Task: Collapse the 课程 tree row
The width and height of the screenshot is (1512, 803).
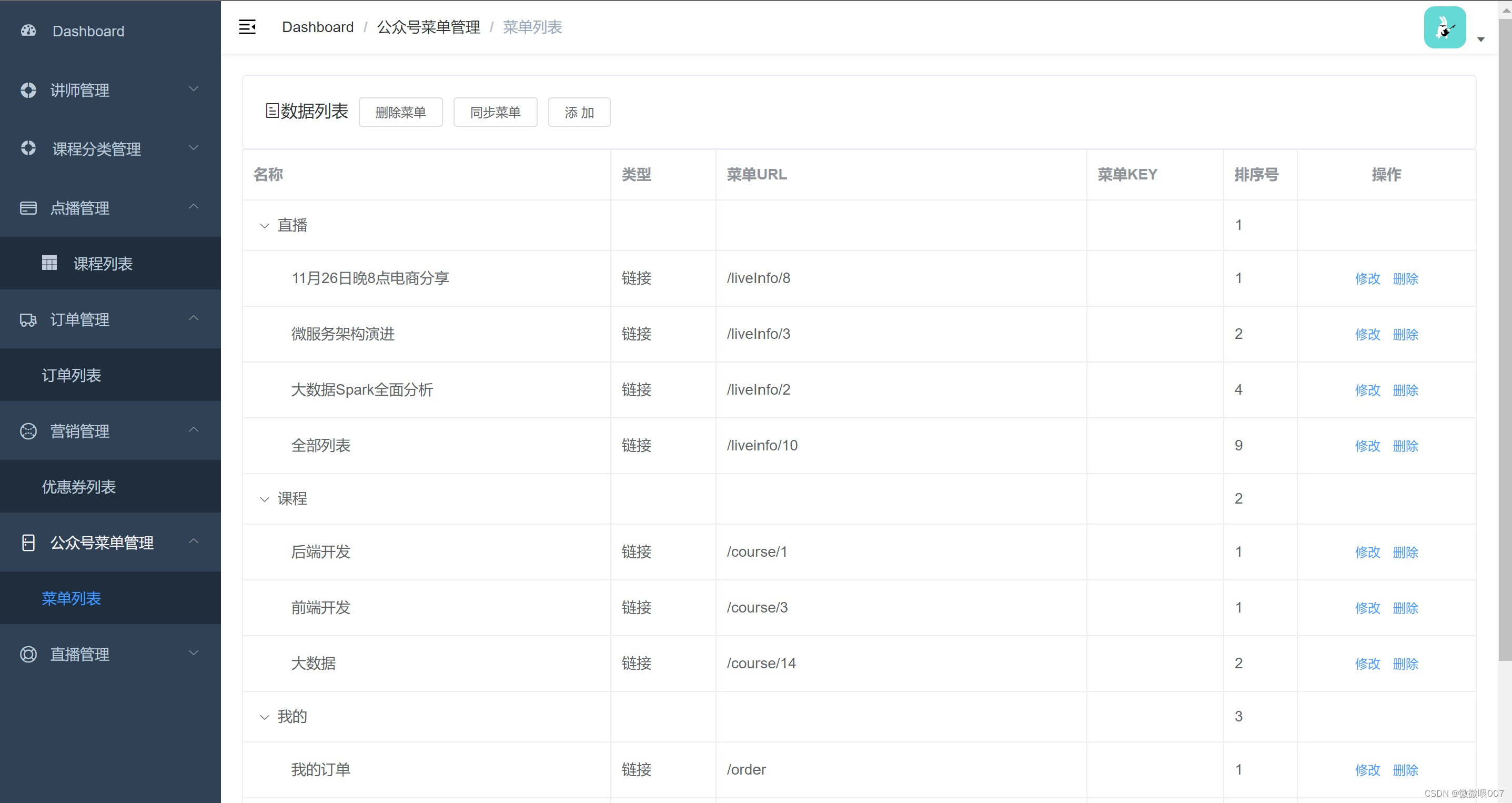Action: click(264, 499)
